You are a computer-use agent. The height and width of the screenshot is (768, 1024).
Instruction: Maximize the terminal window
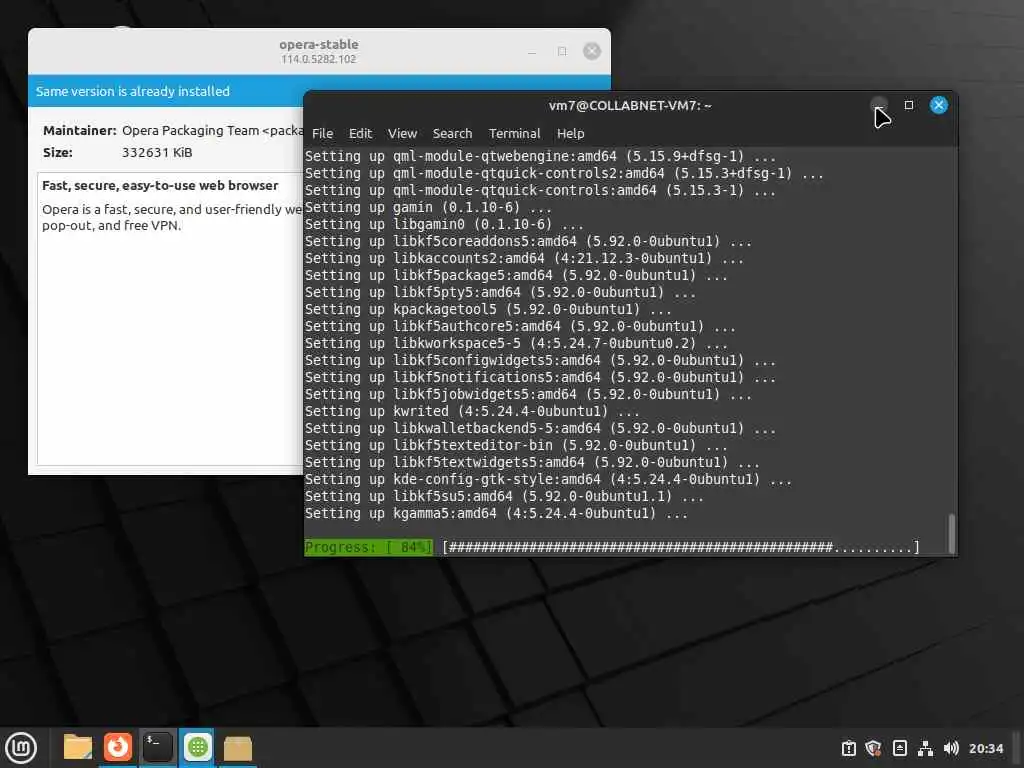click(x=908, y=105)
